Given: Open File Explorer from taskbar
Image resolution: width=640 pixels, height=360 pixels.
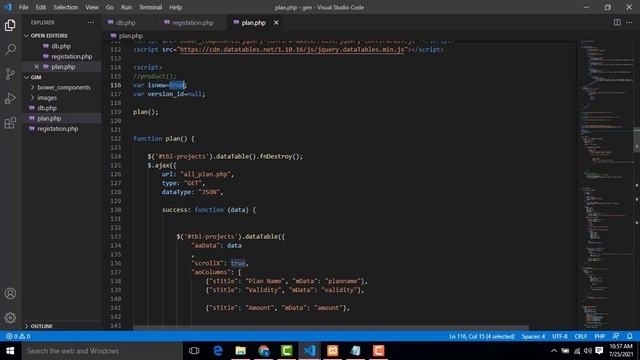Looking at the screenshot, I should point(240,351).
